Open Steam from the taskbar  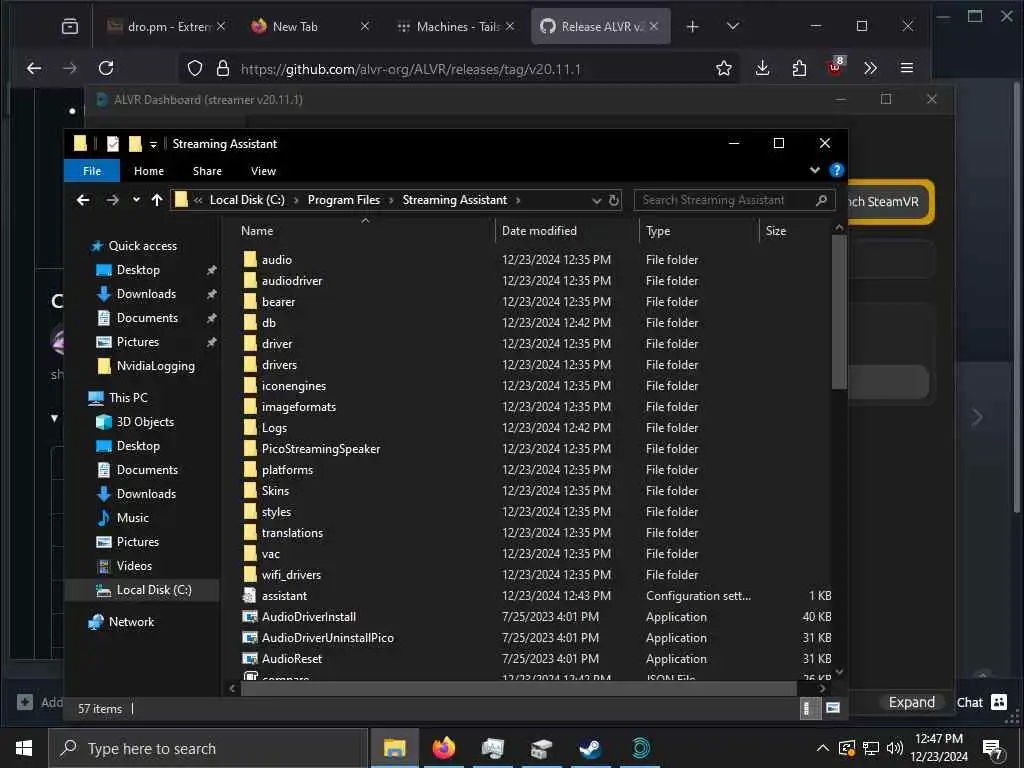(x=591, y=748)
